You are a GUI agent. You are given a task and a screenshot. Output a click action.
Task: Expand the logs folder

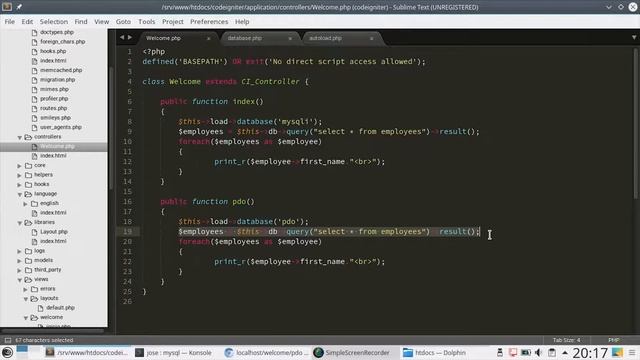click(20, 251)
